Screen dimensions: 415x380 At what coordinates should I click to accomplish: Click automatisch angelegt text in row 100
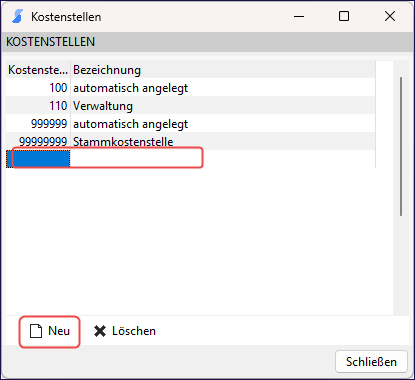[x=130, y=88]
